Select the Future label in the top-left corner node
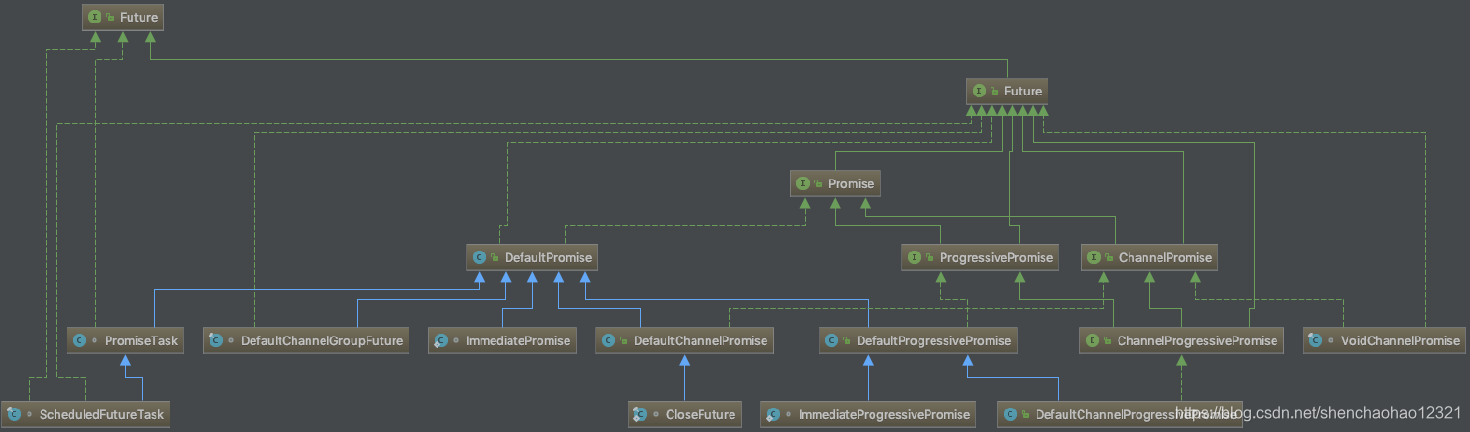 click(139, 17)
